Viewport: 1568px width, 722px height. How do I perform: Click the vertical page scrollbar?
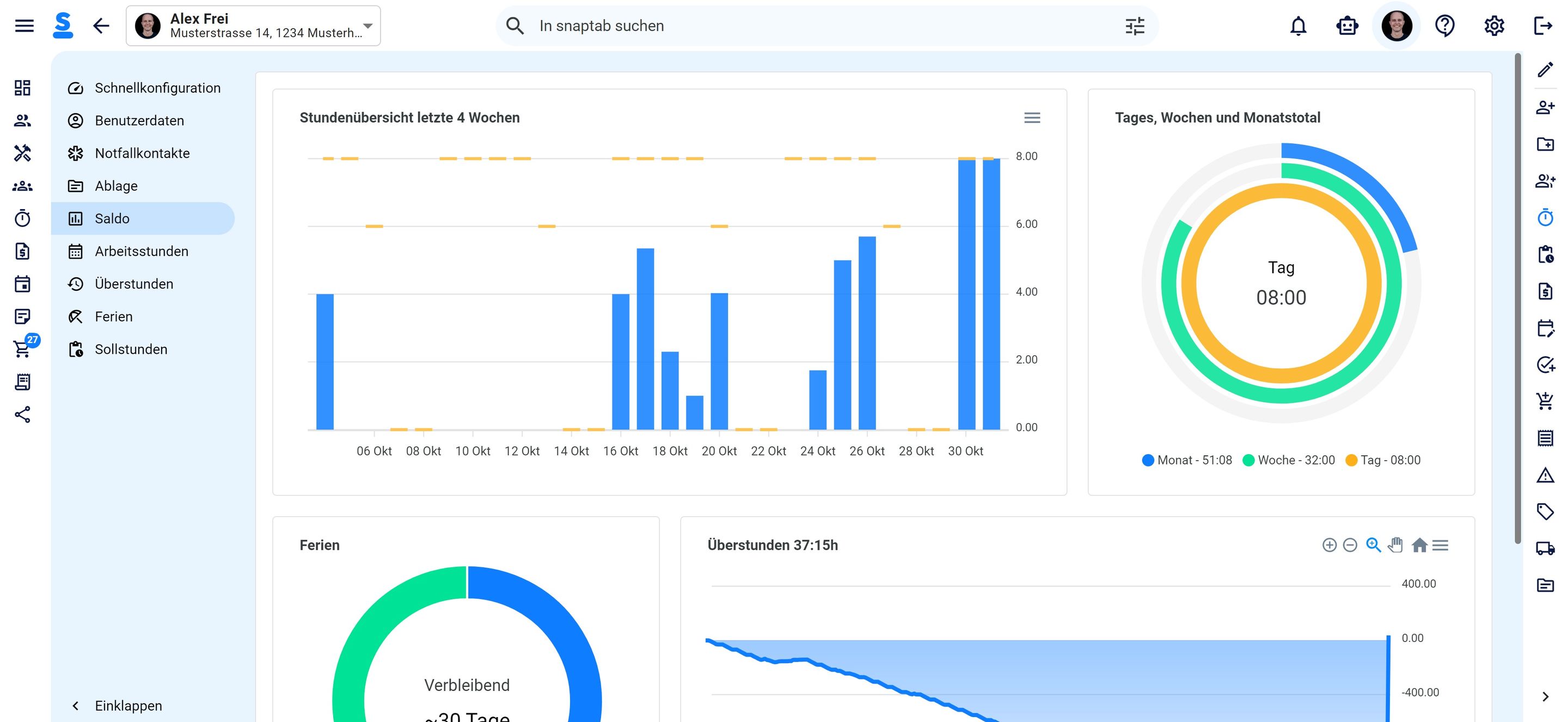tap(1517, 298)
